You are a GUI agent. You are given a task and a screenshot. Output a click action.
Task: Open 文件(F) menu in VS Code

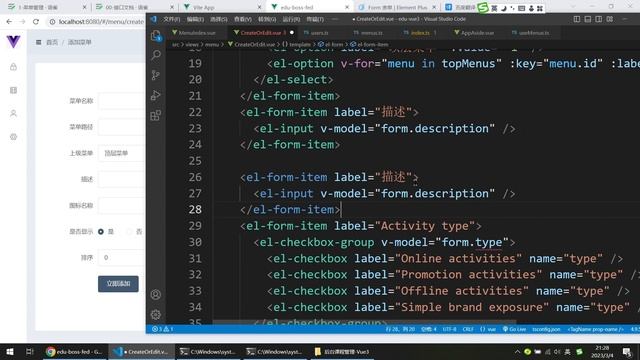(x=171, y=19)
